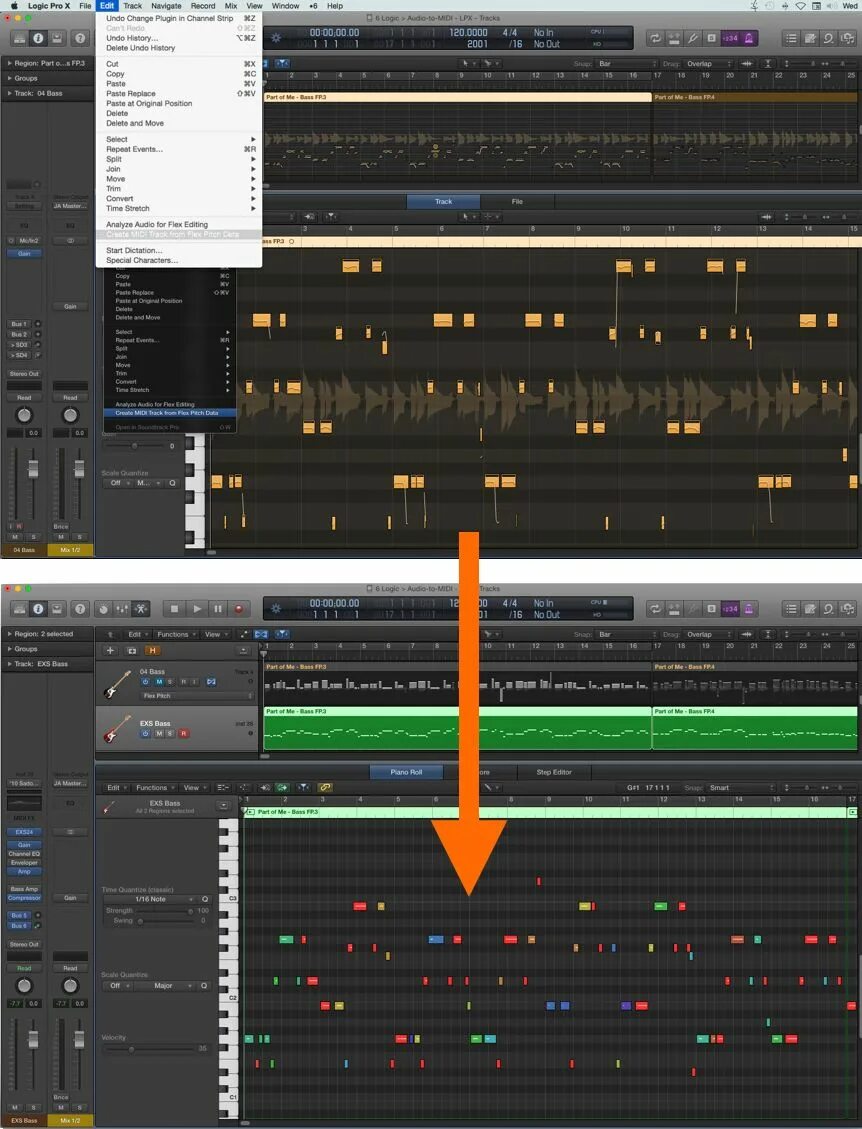Open List Editors in the lower window
Image resolution: width=862 pixels, height=1129 pixels.
791,609
